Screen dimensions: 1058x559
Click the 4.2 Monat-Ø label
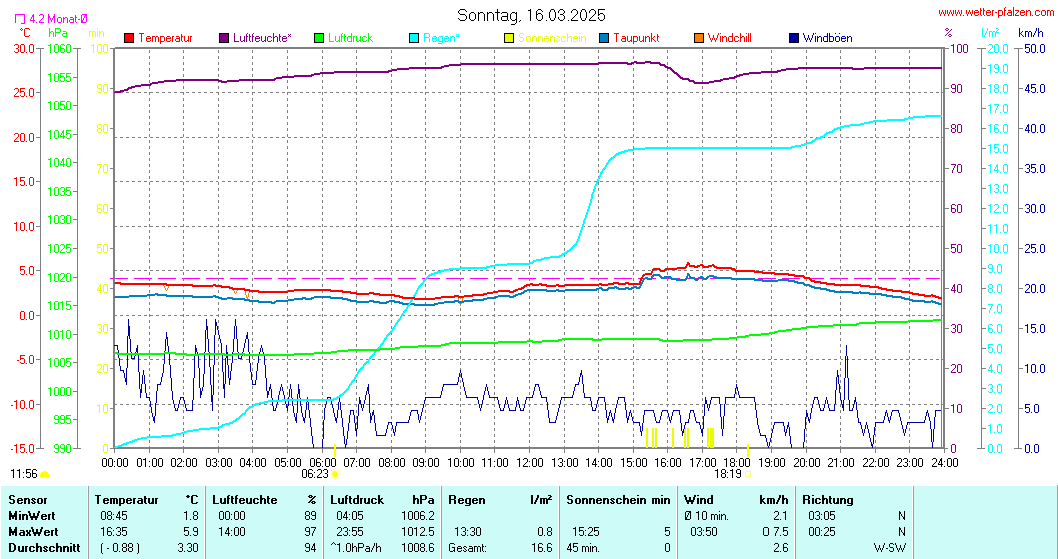pos(59,20)
